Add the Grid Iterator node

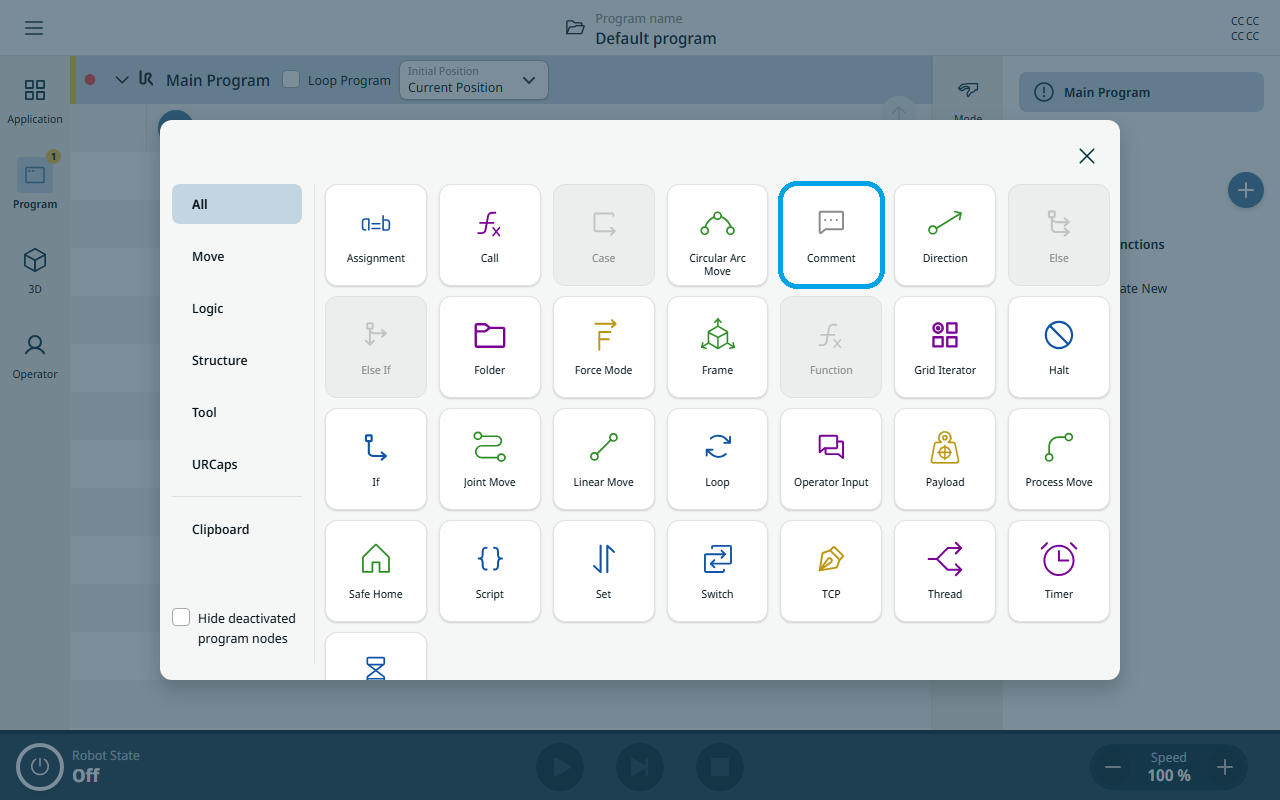point(945,347)
